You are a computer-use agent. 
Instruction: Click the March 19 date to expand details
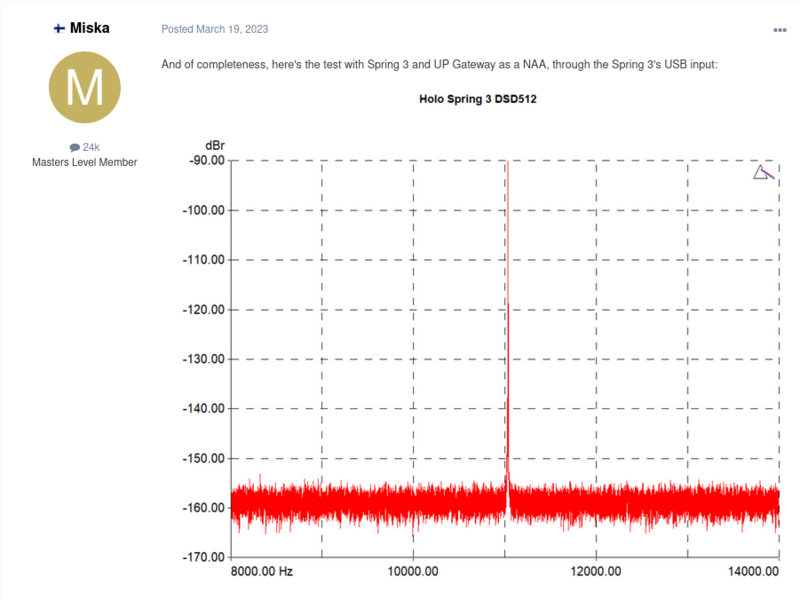pos(214,29)
